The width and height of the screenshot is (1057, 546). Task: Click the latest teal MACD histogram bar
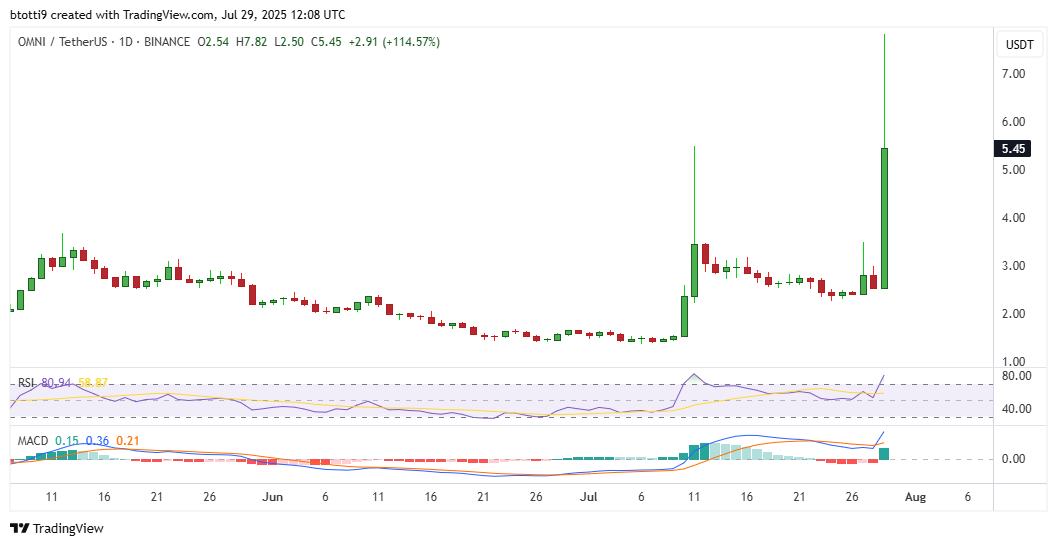click(885, 453)
